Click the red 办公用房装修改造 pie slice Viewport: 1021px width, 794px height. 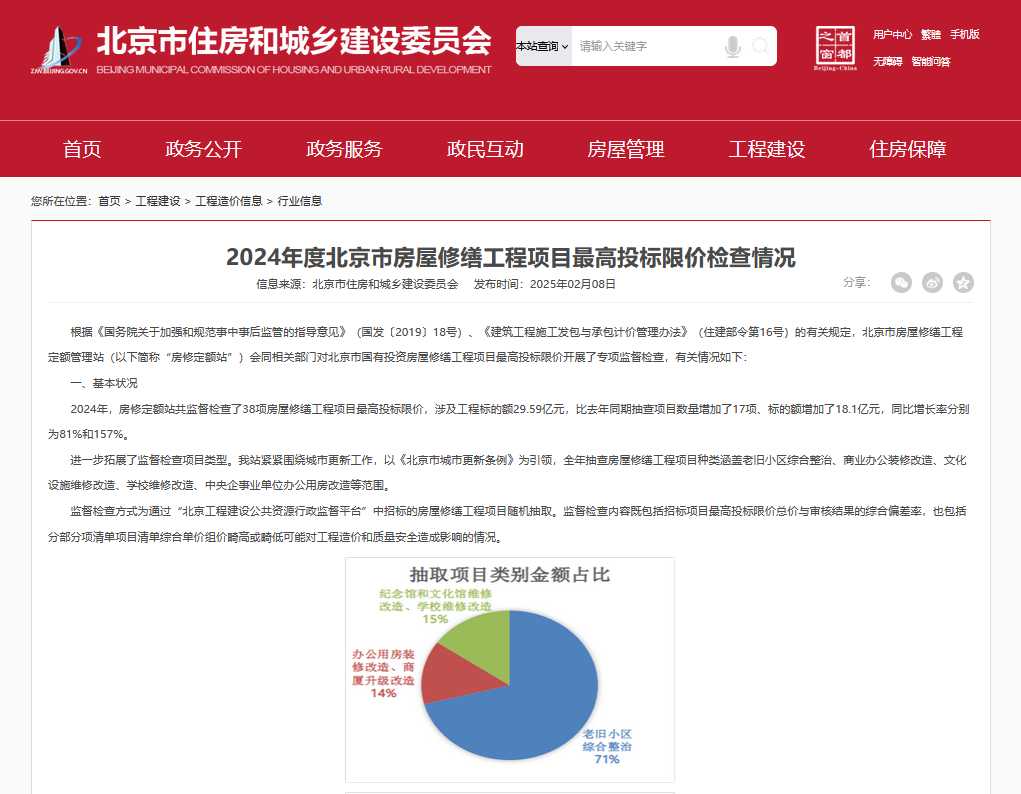[x=456, y=675]
